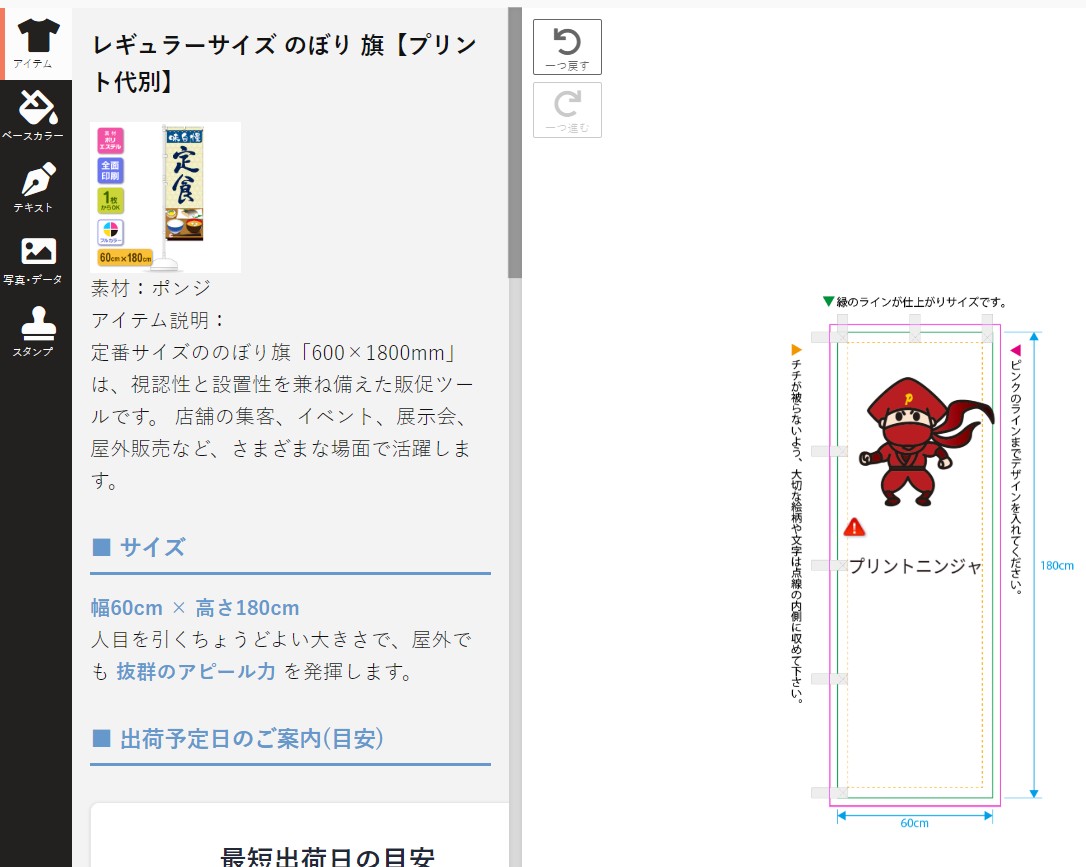Image resolution: width=1086 pixels, height=867 pixels.
Task: Click the 一つ進む redo button
Action: click(x=567, y=110)
